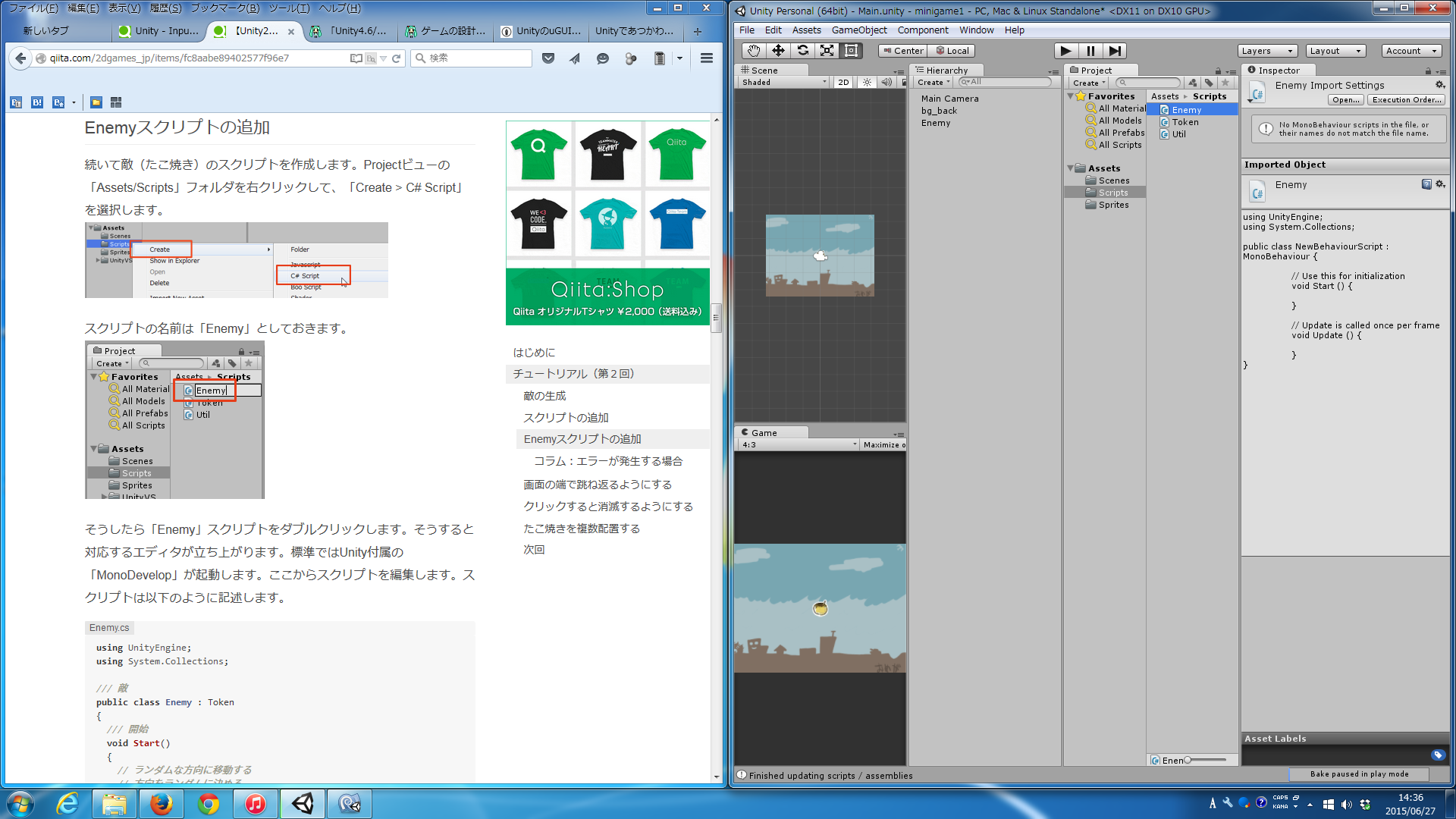
Task: Open the 4:3 aspect ratio dropdown in Game view
Action: [x=799, y=444]
